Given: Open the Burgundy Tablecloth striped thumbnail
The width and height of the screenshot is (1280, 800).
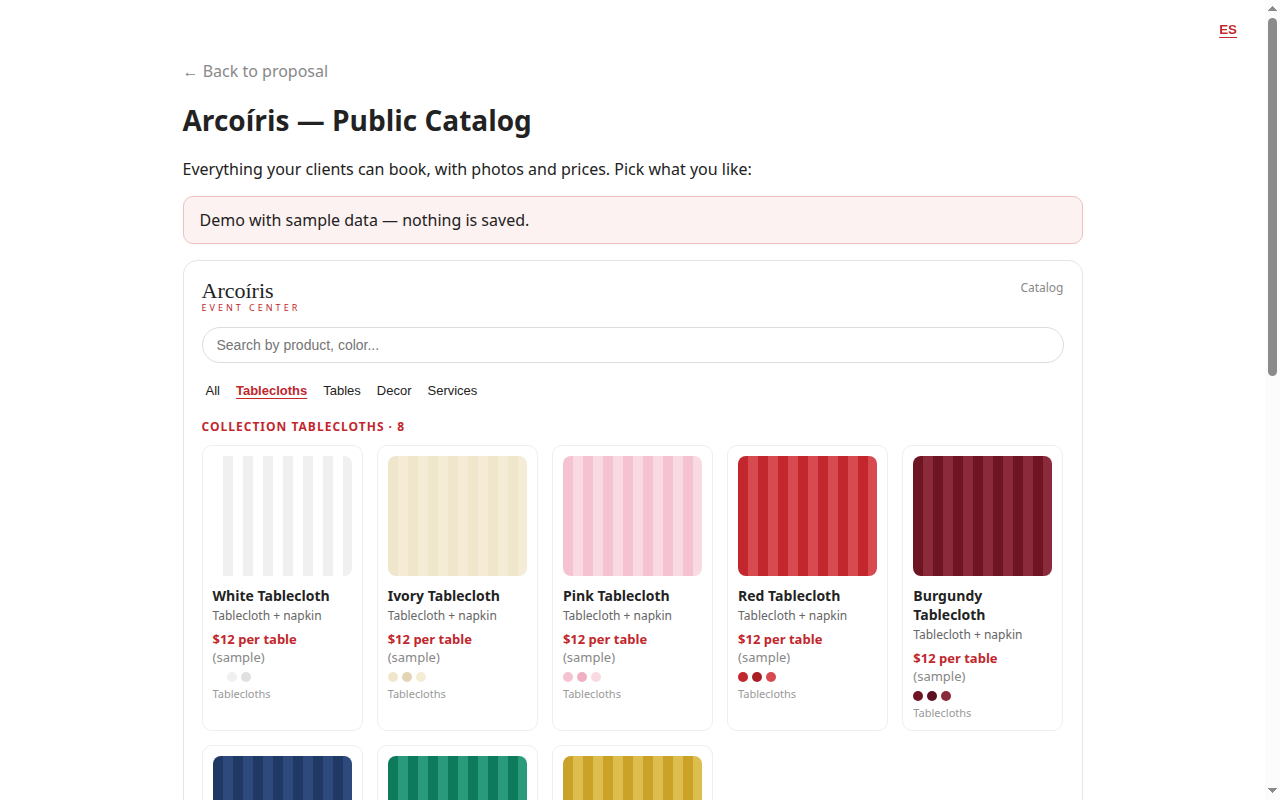Looking at the screenshot, I should 982,516.
